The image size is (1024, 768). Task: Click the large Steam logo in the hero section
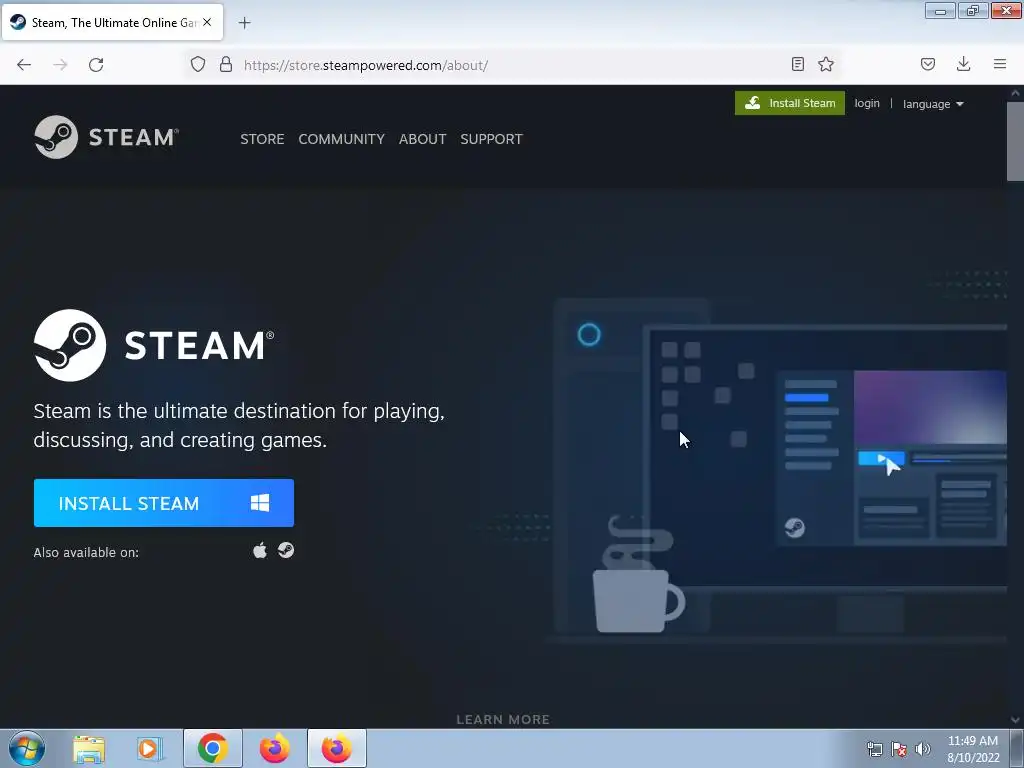[154, 345]
